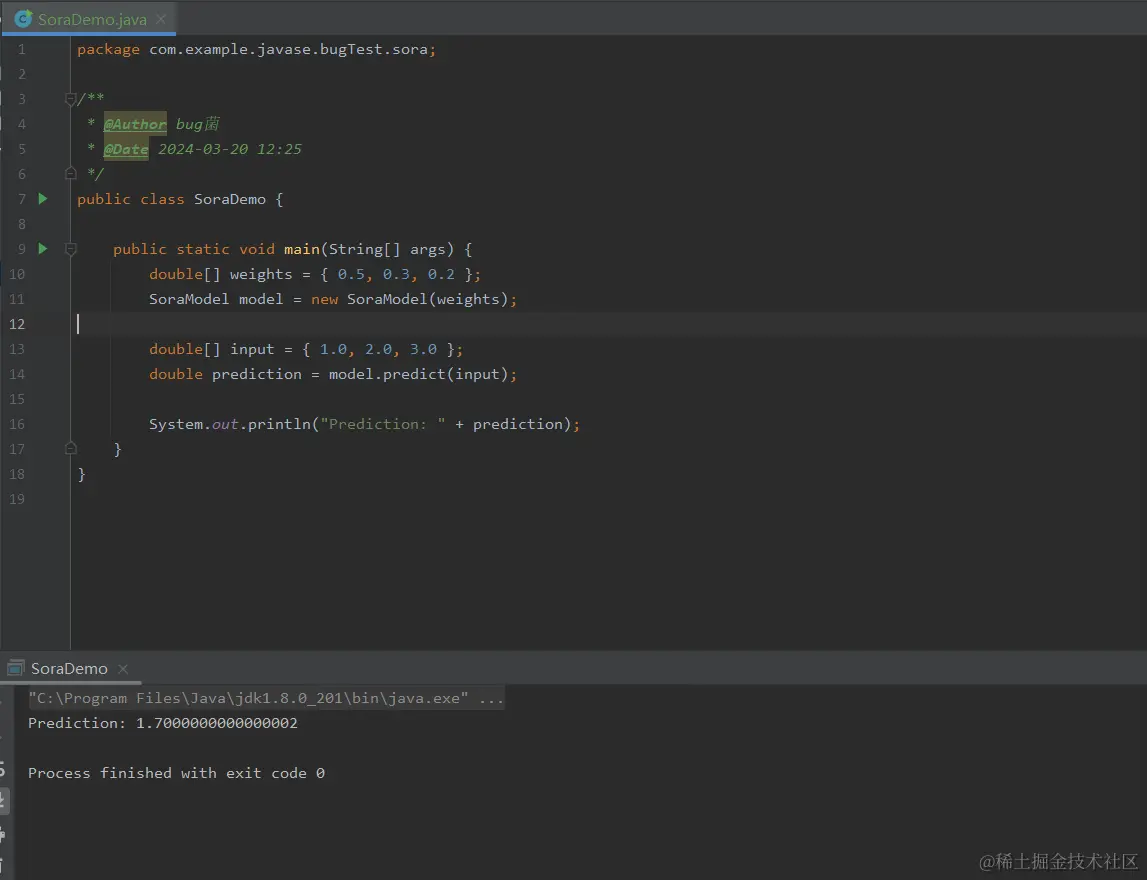Click the 'new' keyword on line 11
Screen dimensions: 1147x880
point(324,299)
